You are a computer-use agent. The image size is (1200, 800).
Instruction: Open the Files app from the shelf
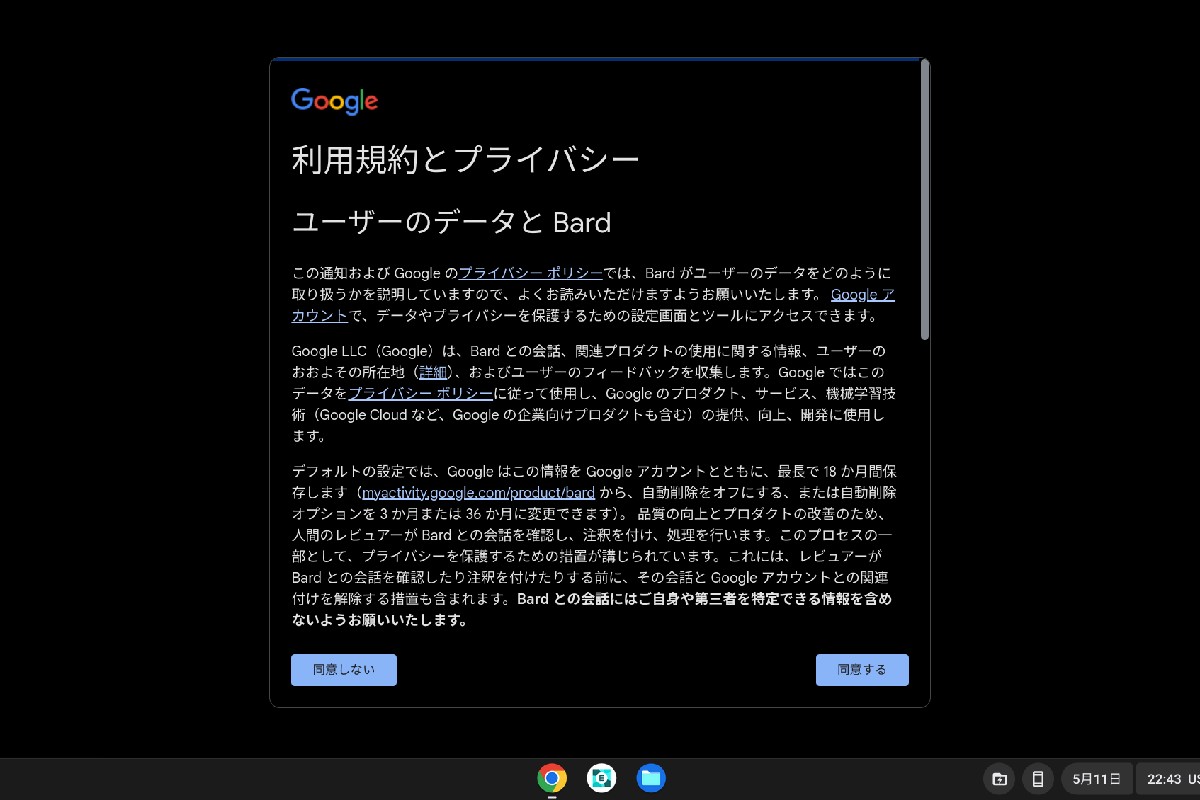pos(651,778)
